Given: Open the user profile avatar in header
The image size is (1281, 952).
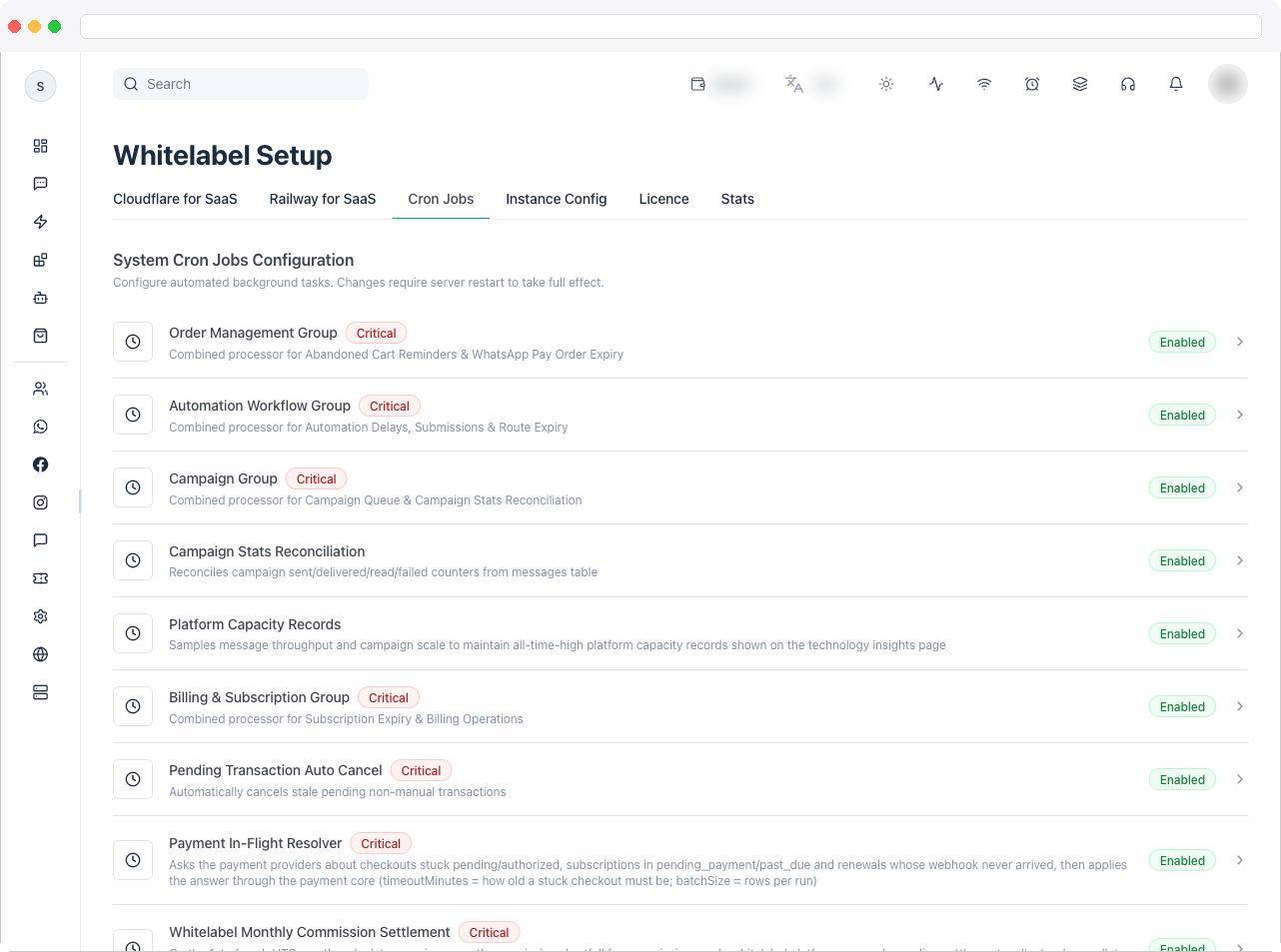Looking at the screenshot, I should click(1228, 84).
